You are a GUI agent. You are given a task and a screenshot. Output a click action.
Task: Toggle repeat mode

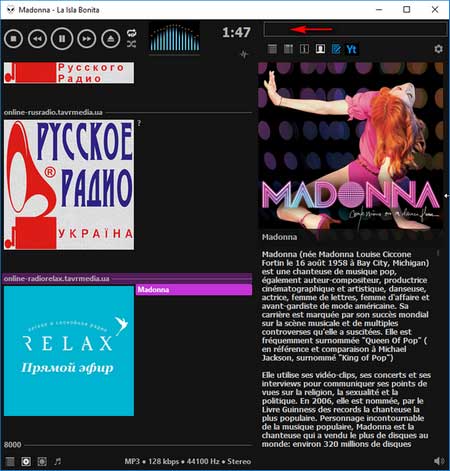click(131, 33)
